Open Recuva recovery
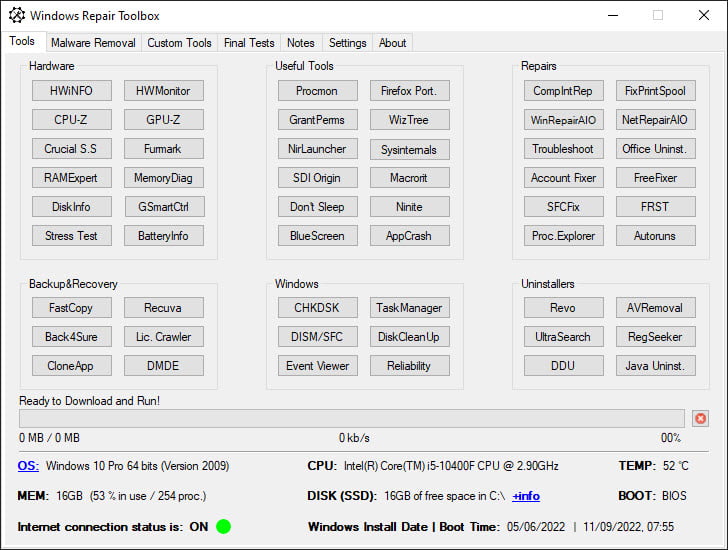Screen dimensions: 728x550 pos(163,308)
